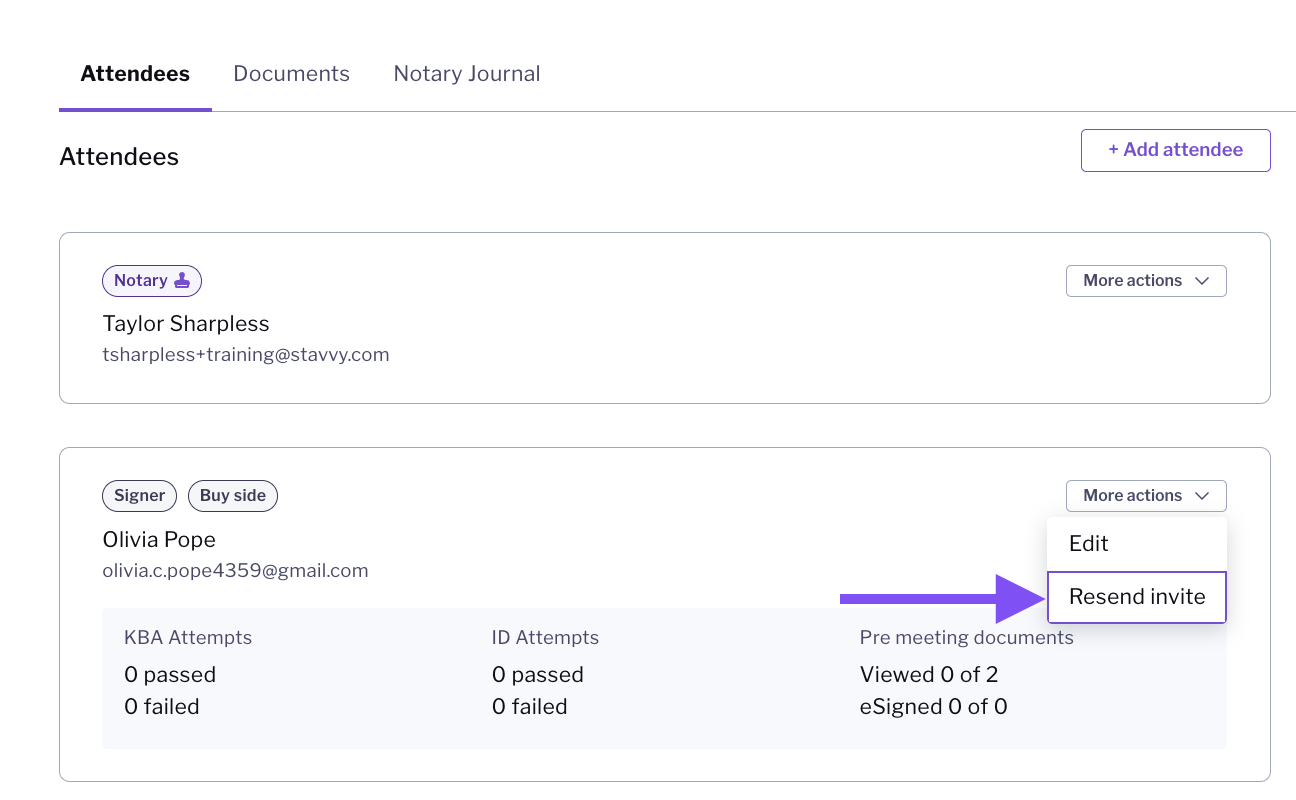Click the Signer tag on Olivia's card

coord(140,496)
